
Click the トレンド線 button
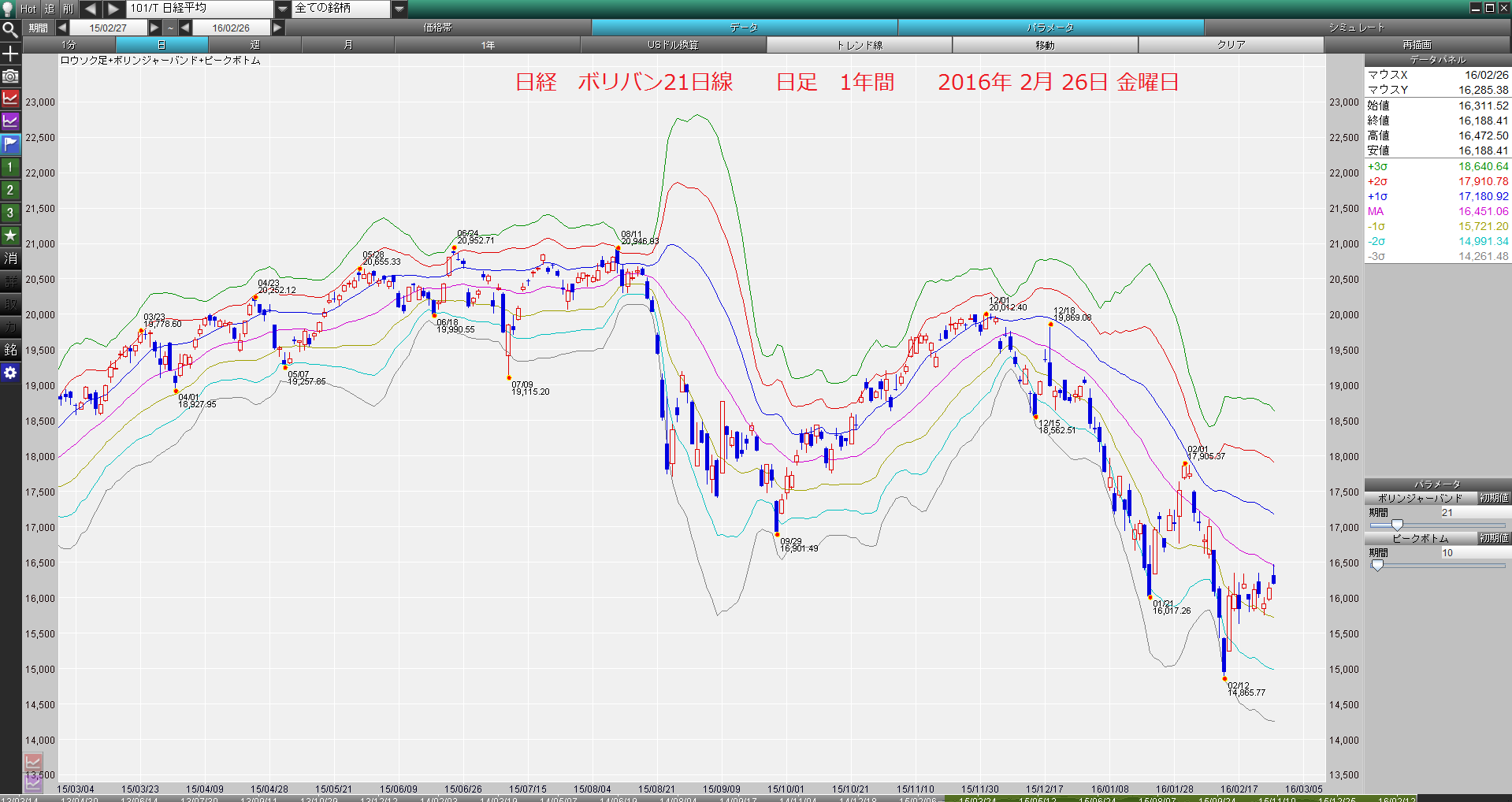[x=860, y=45]
